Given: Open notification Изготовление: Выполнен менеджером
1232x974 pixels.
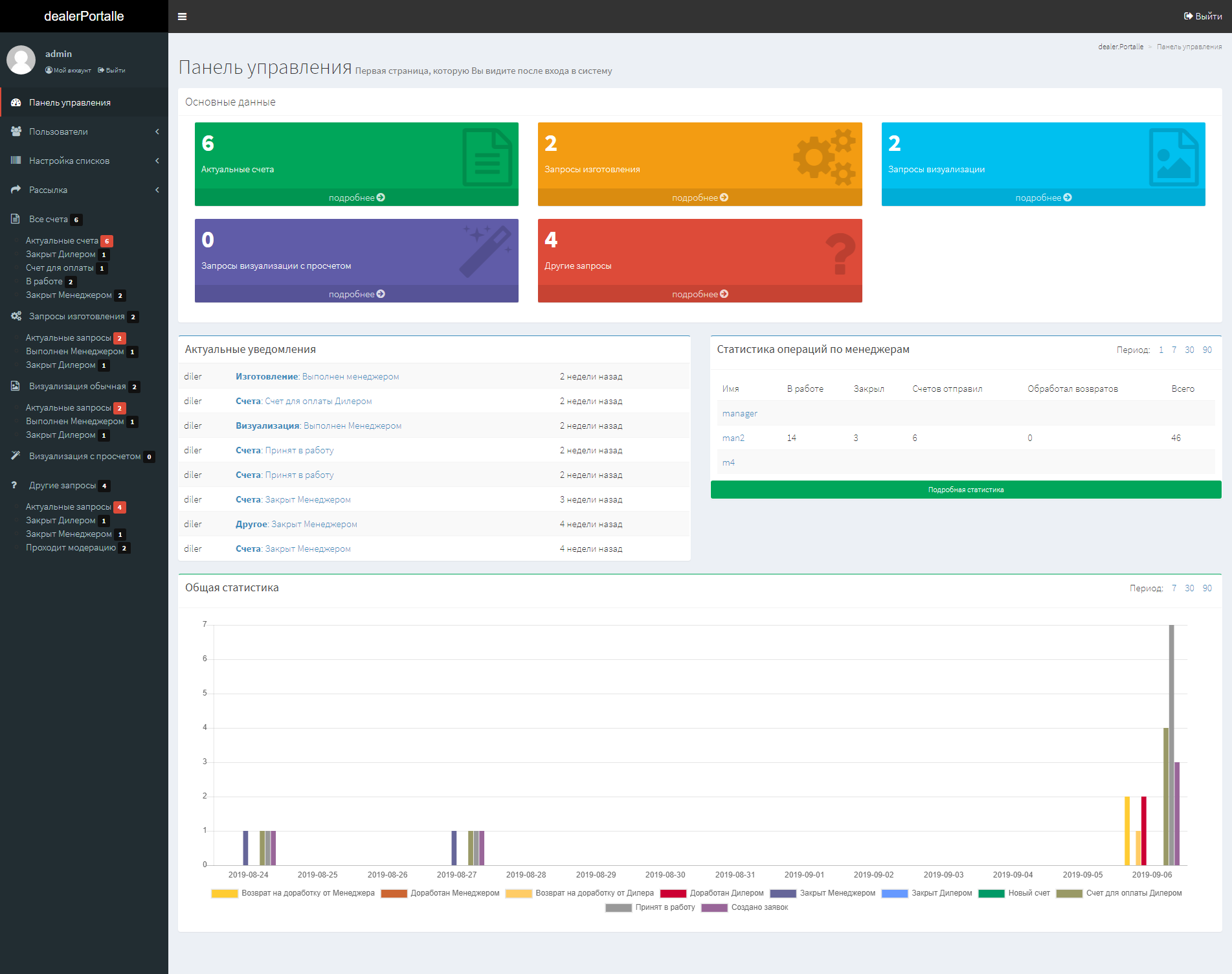Looking at the screenshot, I should click(x=317, y=376).
